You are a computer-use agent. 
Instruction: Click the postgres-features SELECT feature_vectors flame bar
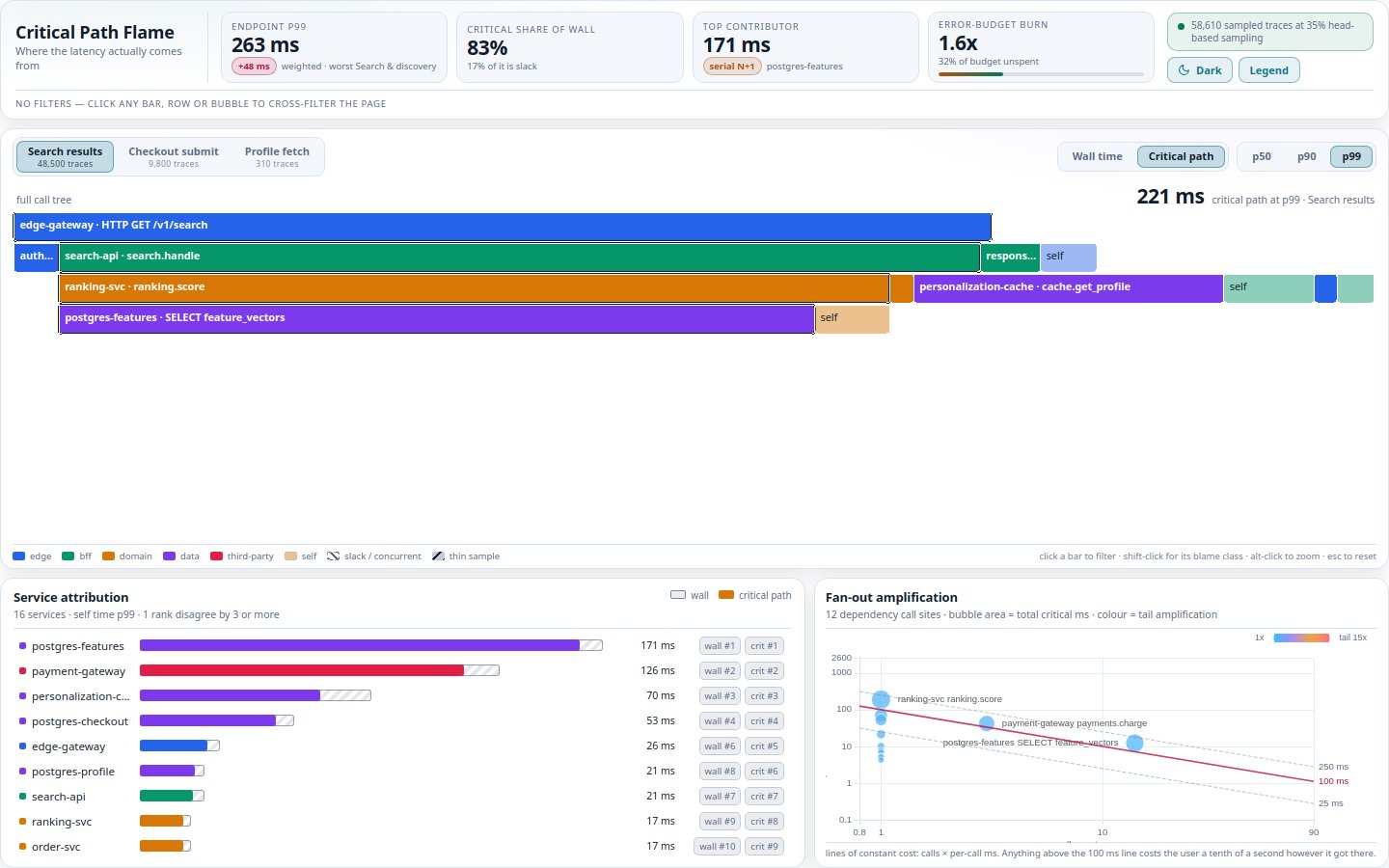pos(437,317)
